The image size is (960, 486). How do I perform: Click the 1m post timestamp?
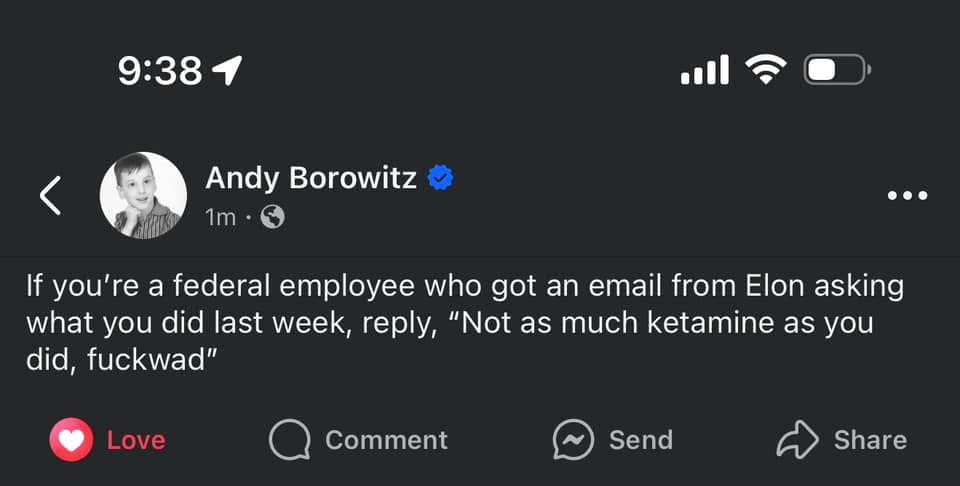pos(220,217)
